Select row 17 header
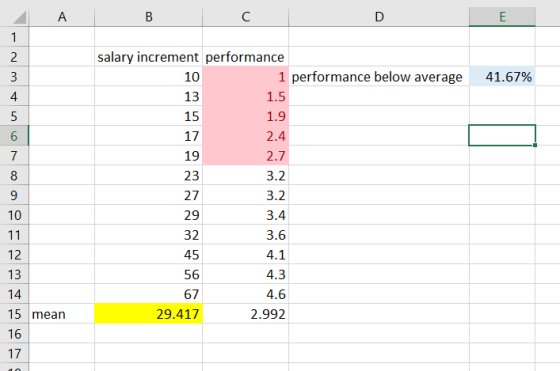 click(x=14, y=354)
